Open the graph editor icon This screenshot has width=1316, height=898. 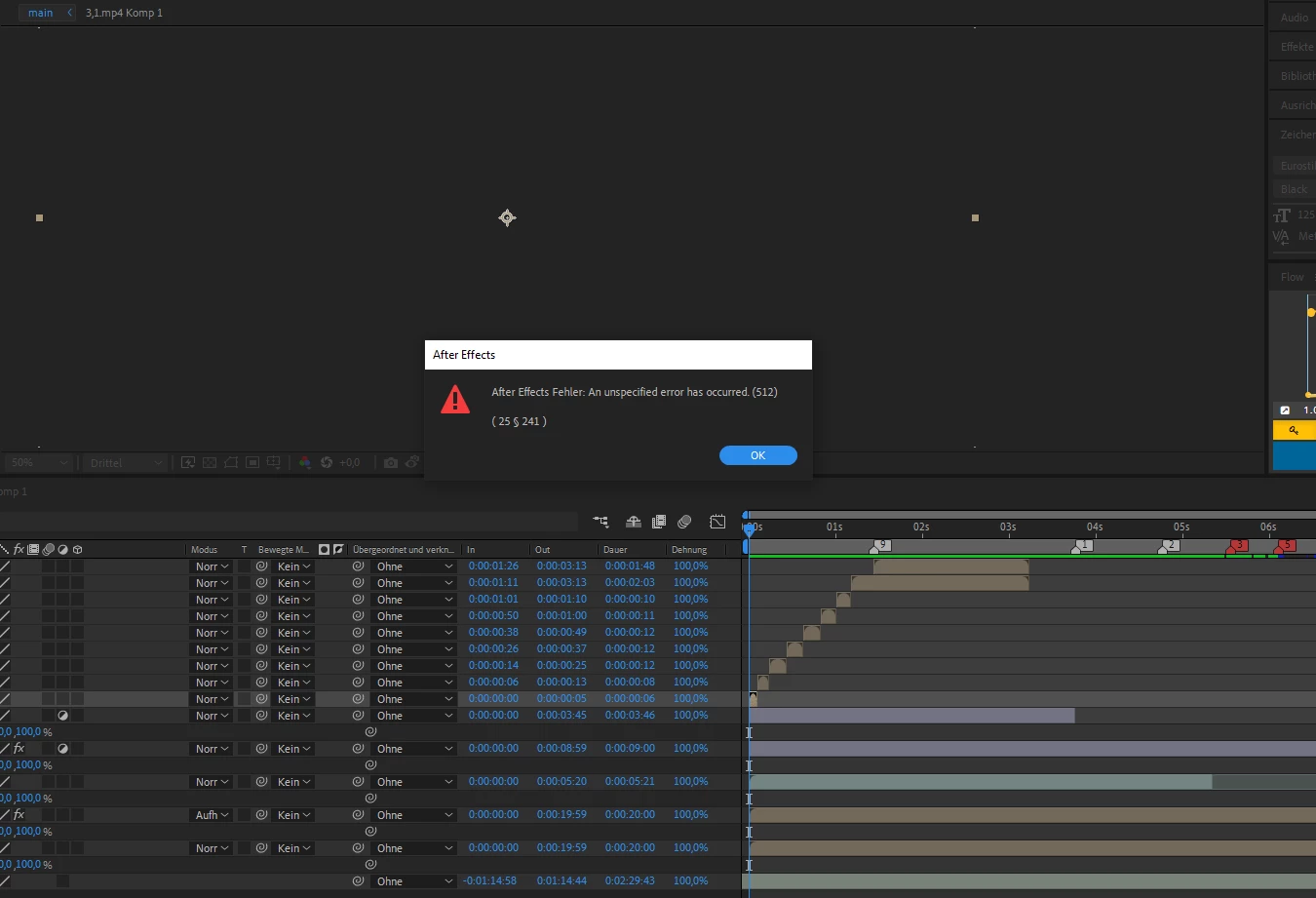click(717, 522)
